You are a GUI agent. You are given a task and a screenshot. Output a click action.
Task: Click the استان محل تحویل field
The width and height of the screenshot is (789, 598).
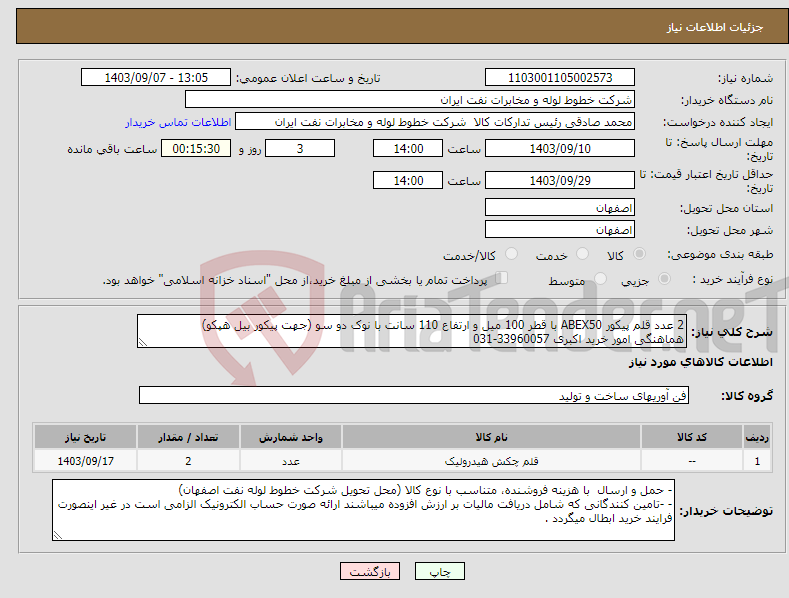tap(560, 207)
